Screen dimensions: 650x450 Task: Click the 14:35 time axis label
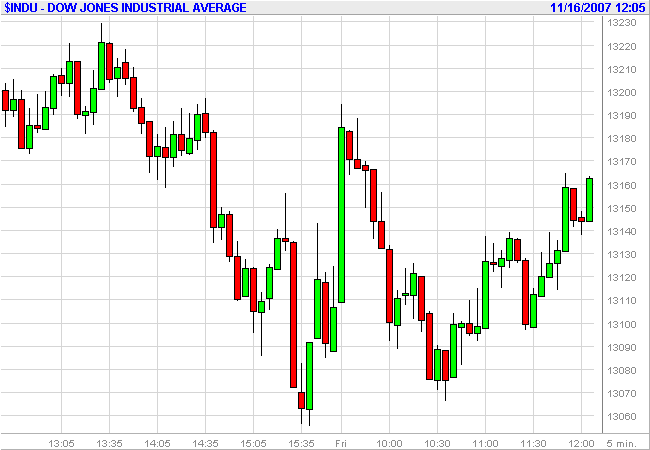coord(205,444)
